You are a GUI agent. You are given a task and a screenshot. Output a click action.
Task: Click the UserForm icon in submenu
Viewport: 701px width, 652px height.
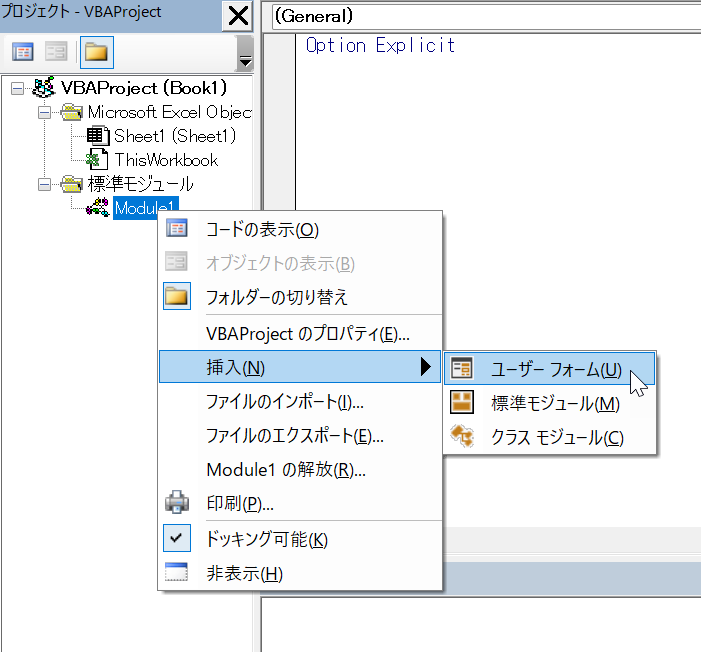pos(461,368)
